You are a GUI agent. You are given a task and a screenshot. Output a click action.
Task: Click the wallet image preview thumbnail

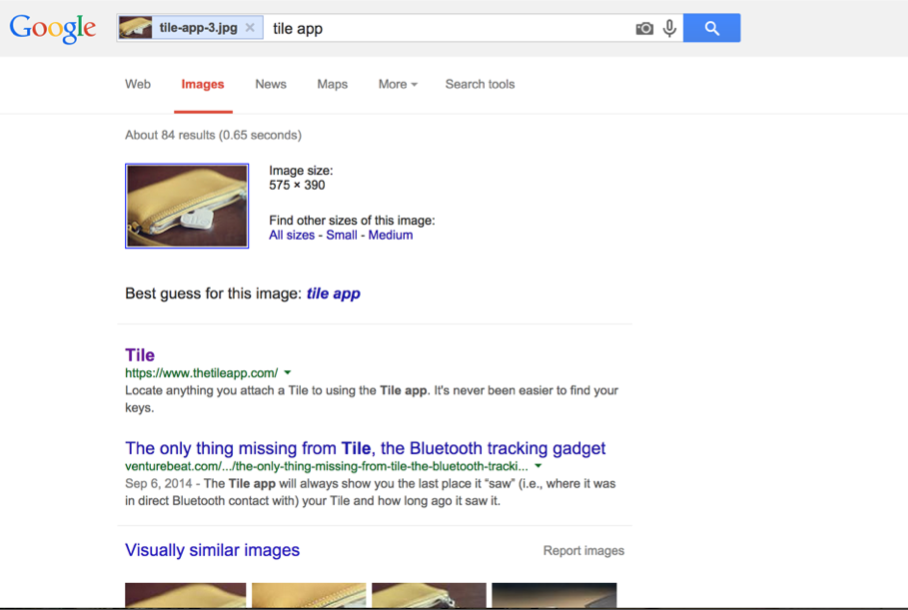point(187,206)
